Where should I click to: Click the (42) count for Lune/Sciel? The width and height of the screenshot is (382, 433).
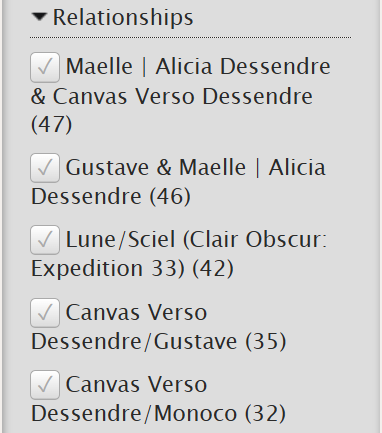coord(213,269)
